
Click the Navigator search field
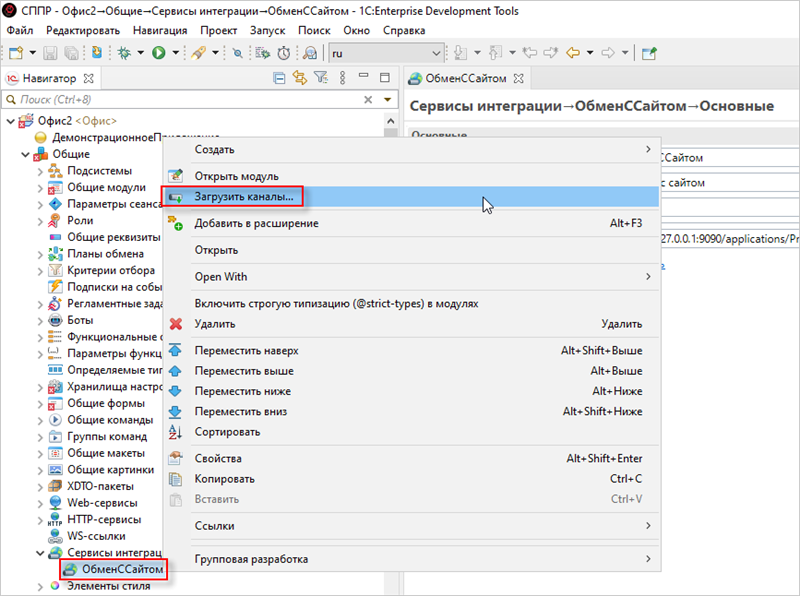[180, 100]
